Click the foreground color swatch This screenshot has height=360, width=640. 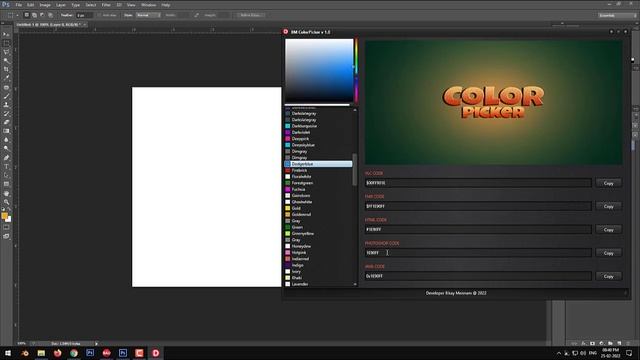pyautogui.click(x=4, y=216)
